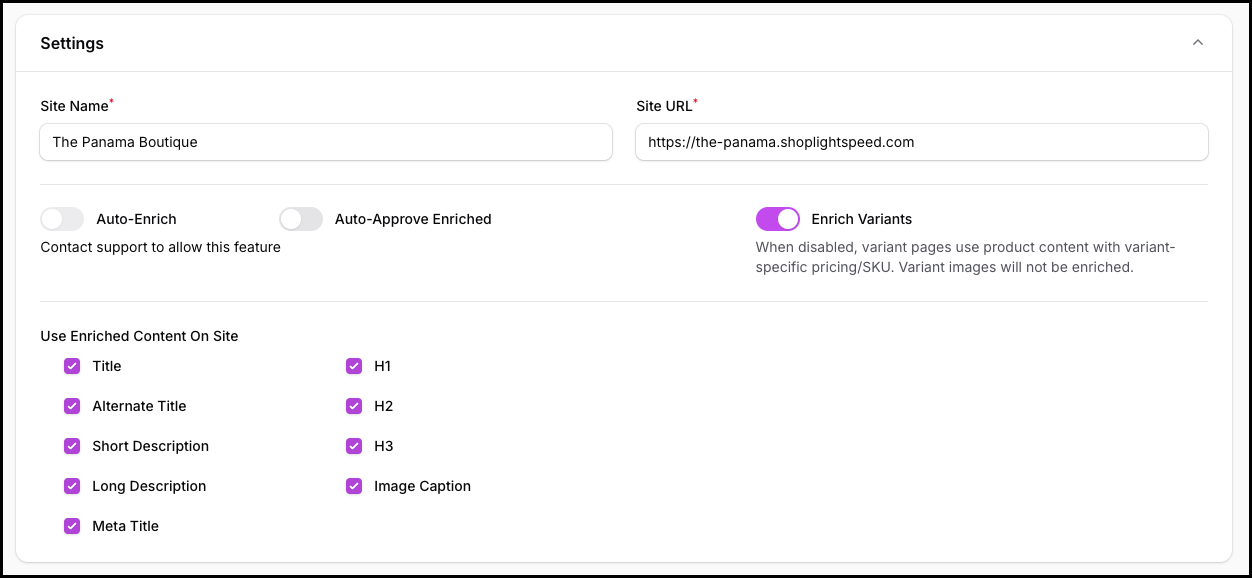This screenshot has width=1252, height=578.
Task: Click the "Use Enriched Content On Site" heading
Action: pos(139,336)
